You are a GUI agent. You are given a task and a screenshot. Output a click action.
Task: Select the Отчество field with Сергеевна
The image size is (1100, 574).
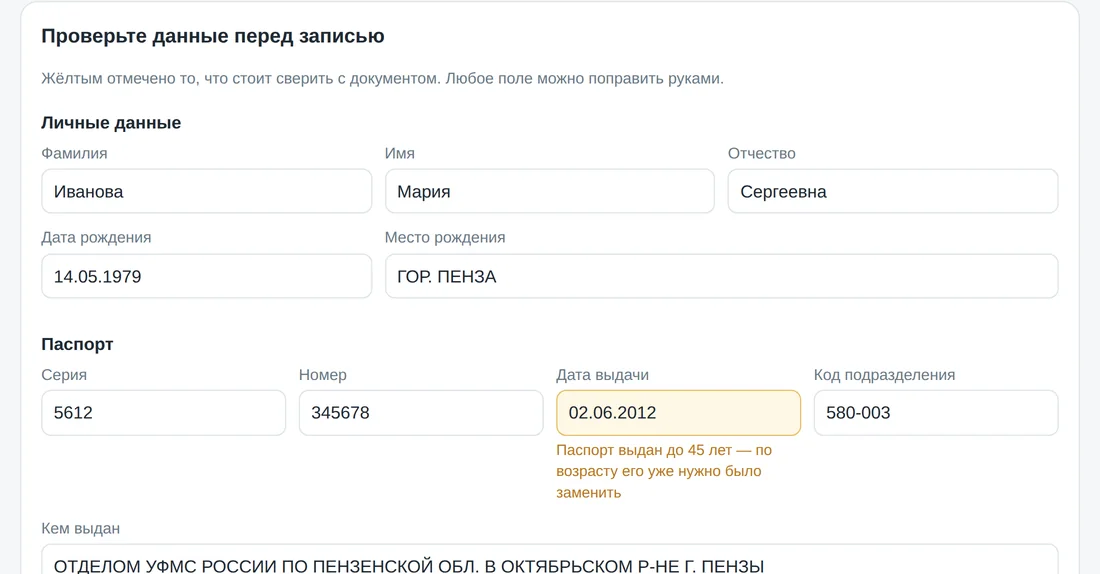pyautogui.click(x=892, y=191)
